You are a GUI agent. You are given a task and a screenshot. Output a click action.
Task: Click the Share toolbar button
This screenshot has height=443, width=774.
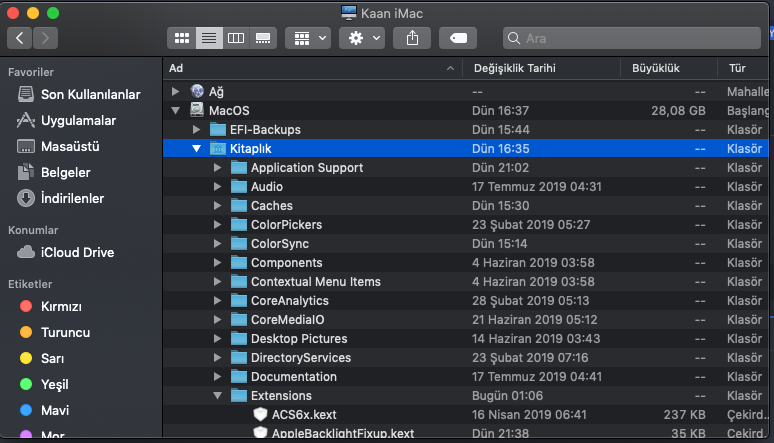click(x=412, y=38)
